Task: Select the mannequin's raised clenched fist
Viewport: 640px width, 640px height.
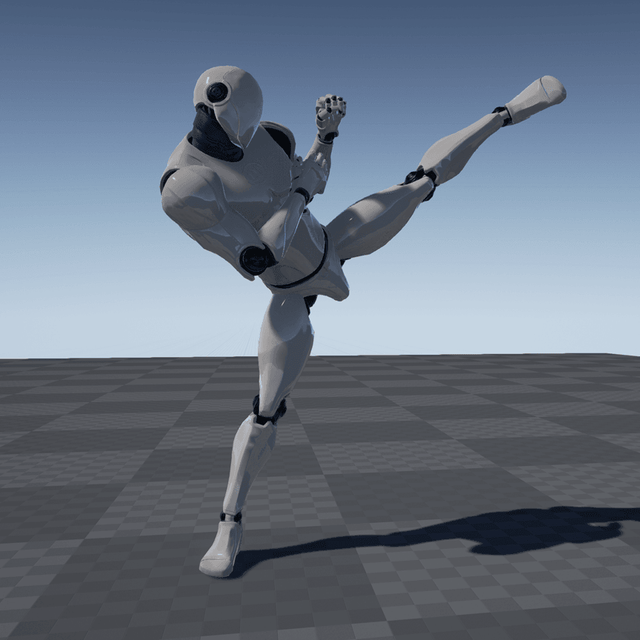Action: [x=330, y=115]
